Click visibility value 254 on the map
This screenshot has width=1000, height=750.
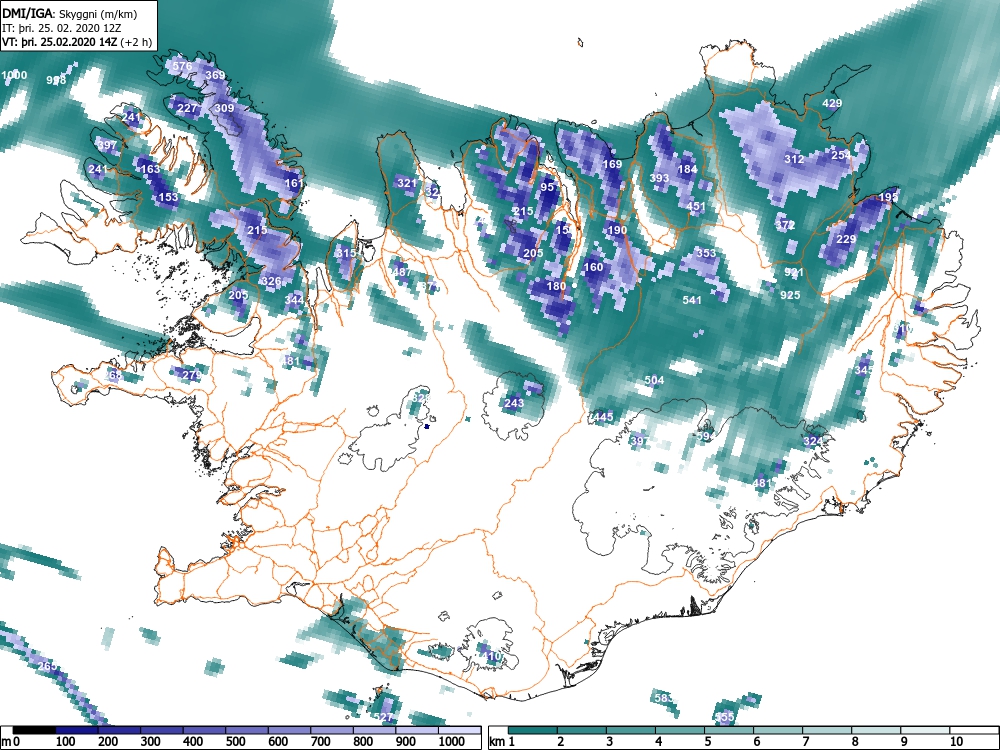pyautogui.click(x=841, y=155)
